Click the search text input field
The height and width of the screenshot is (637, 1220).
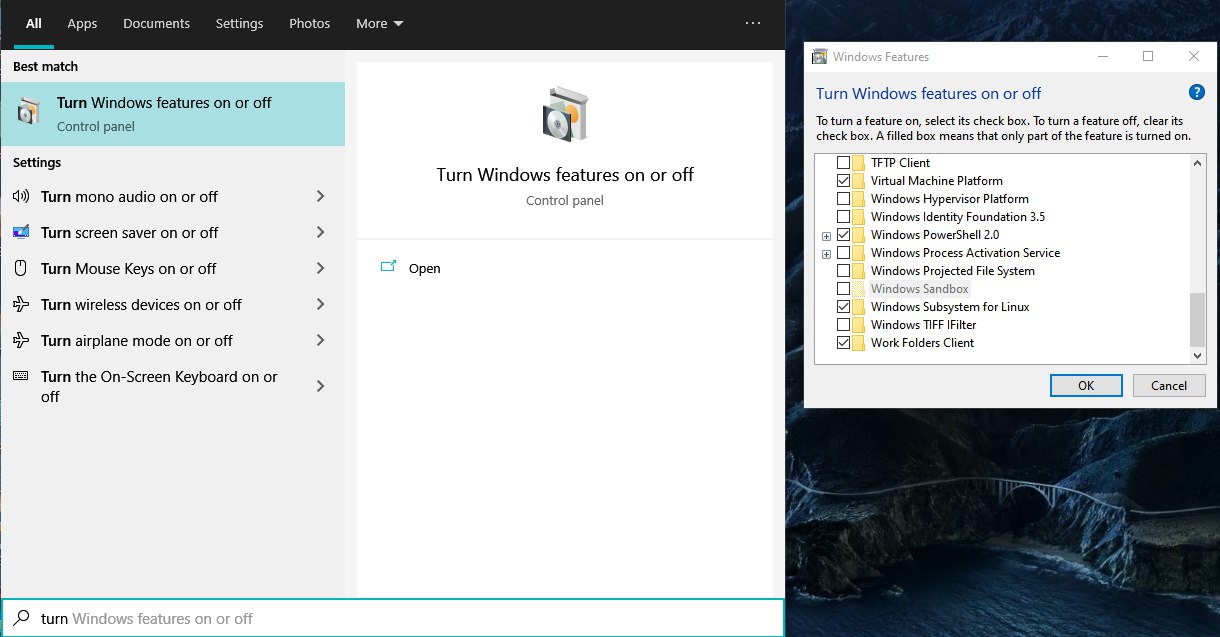400,619
